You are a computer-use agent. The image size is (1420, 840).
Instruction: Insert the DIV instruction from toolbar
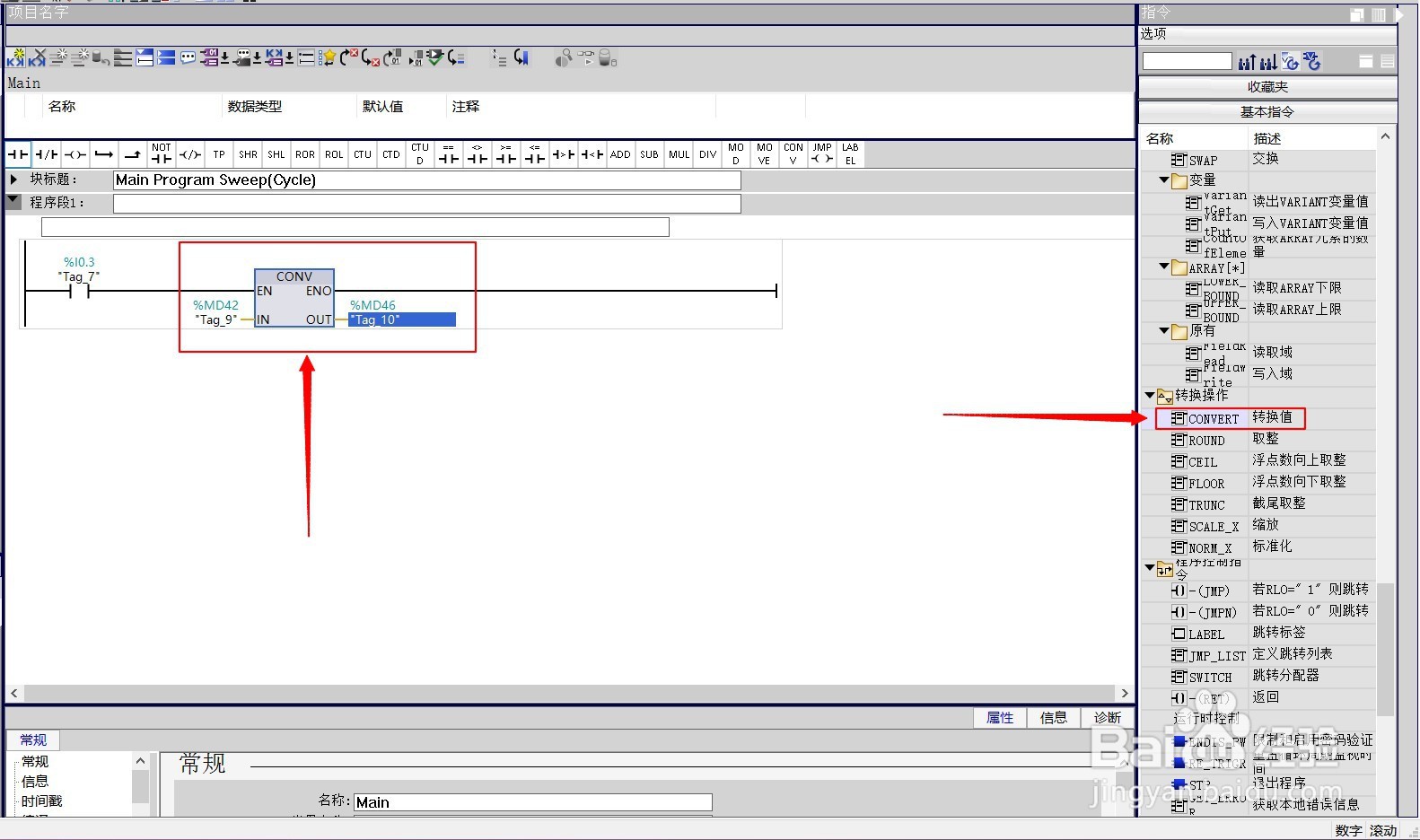[708, 154]
